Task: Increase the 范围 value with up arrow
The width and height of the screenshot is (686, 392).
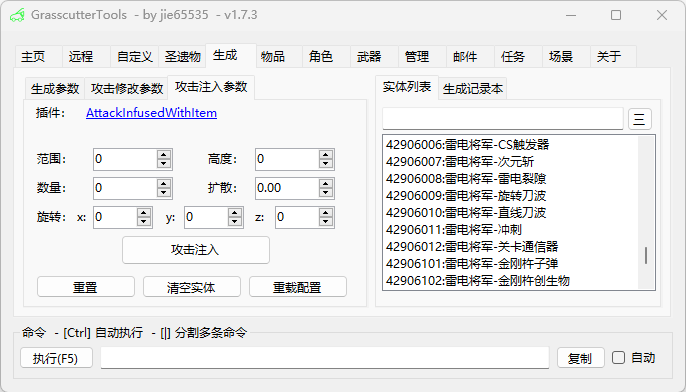Action: [x=164, y=154]
